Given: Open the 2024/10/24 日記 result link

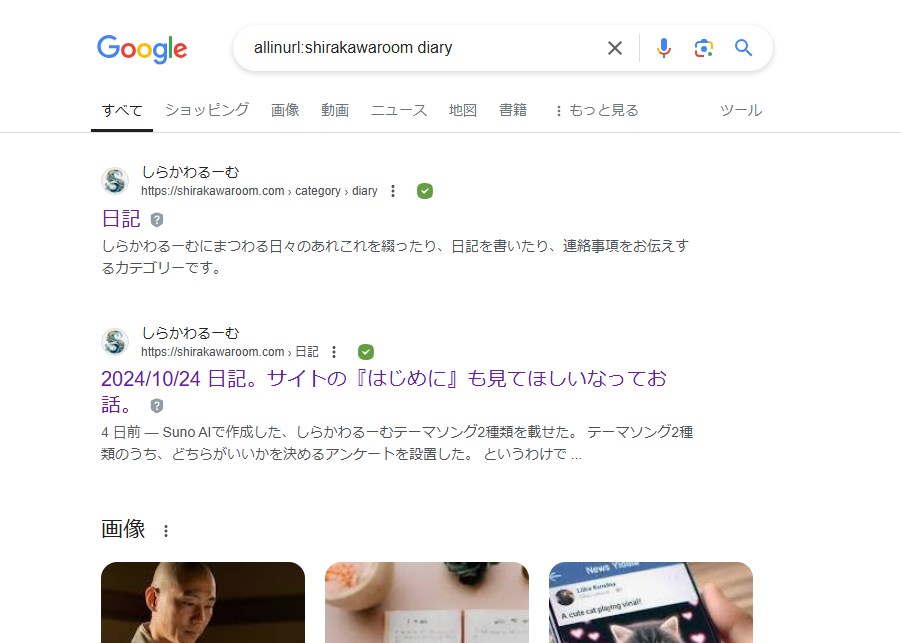Looking at the screenshot, I should click(384, 391).
